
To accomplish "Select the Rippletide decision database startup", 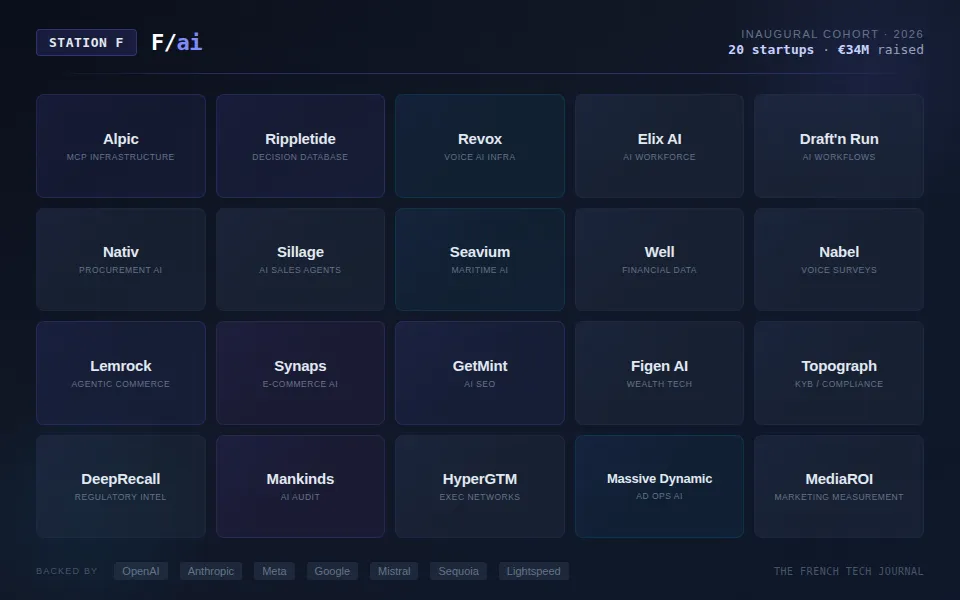I will click(300, 145).
